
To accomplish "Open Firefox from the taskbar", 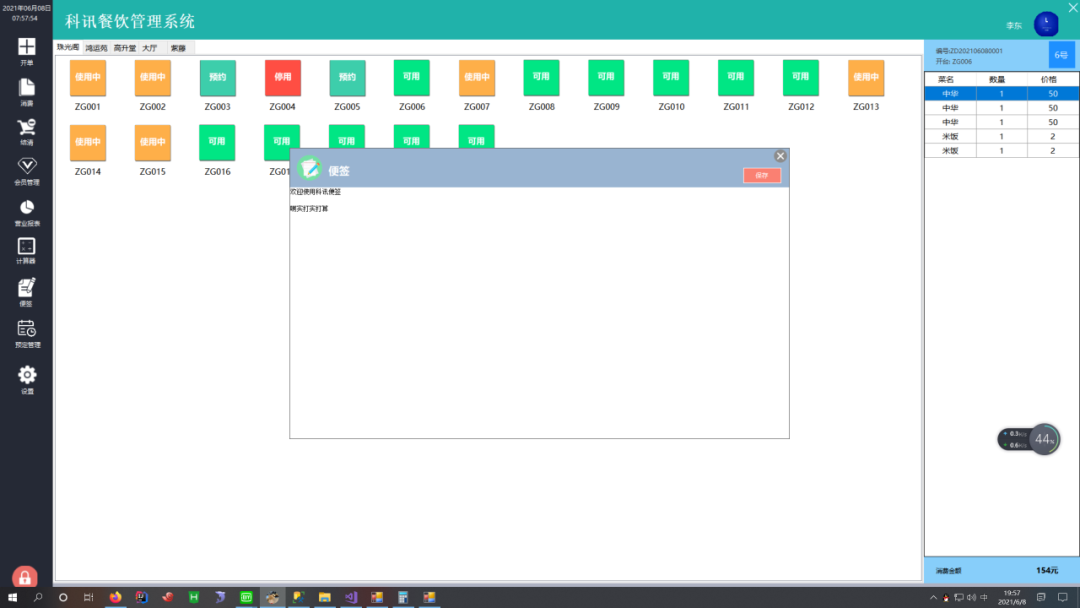I will (115, 597).
